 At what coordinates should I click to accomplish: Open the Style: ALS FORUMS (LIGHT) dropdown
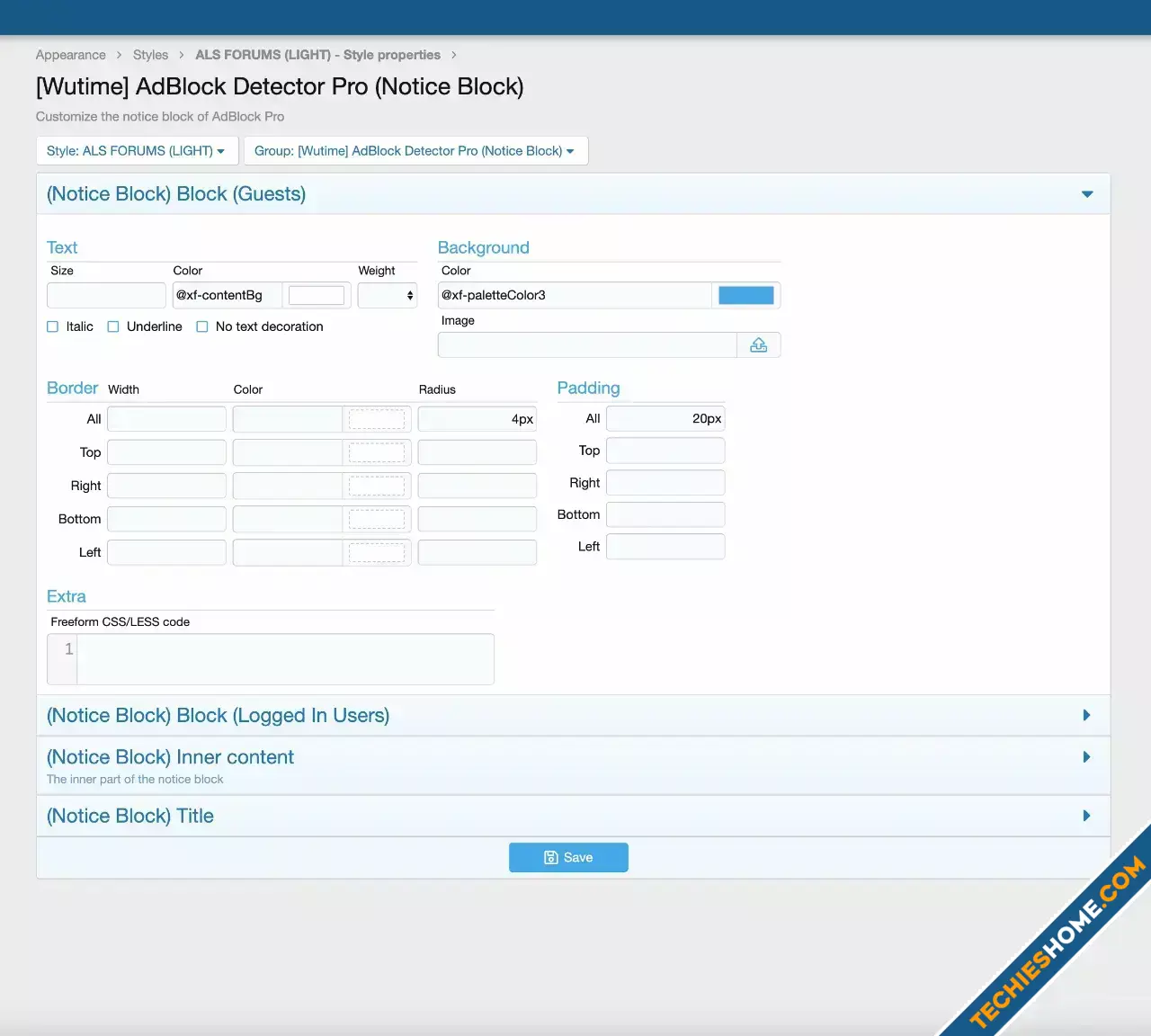click(137, 151)
